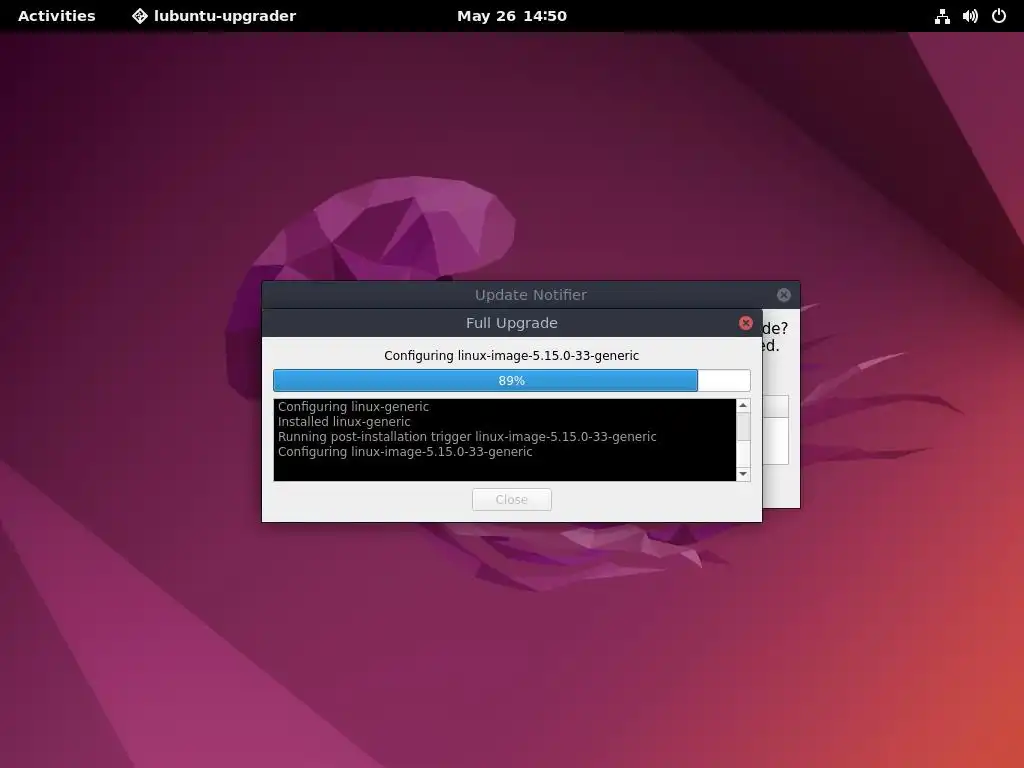Click the Update Notifier title bar
The height and width of the screenshot is (768, 1024).
(x=530, y=295)
